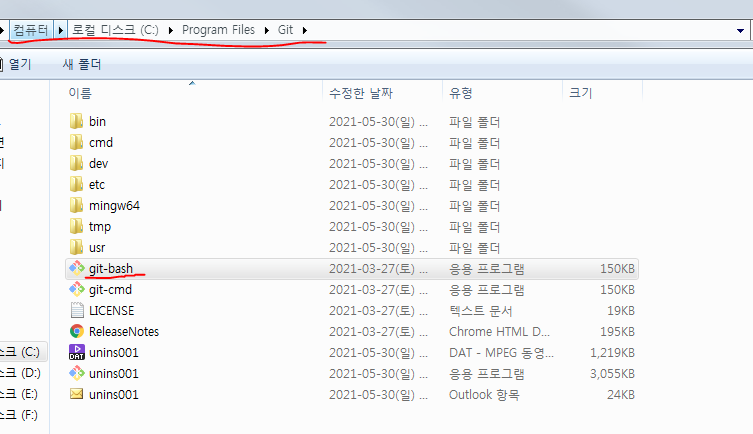Create a folder with 새 폴더
Screen dimensions: 753x434
(82, 64)
